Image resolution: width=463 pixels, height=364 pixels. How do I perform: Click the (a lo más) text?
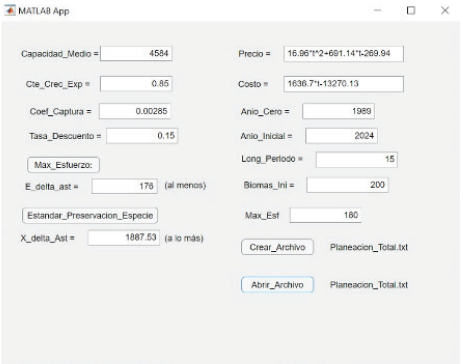pos(184,238)
